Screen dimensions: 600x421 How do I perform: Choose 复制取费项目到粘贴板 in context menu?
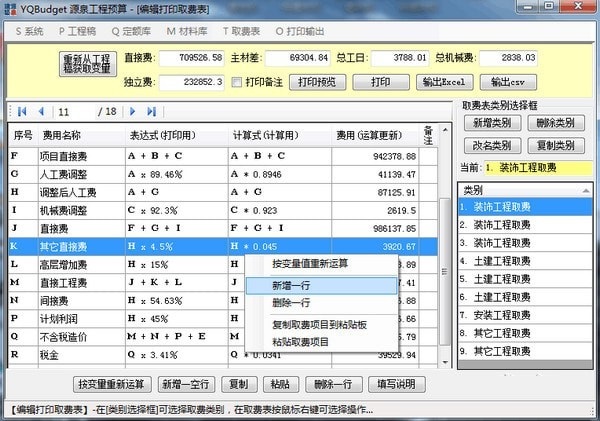click(321, 325)
